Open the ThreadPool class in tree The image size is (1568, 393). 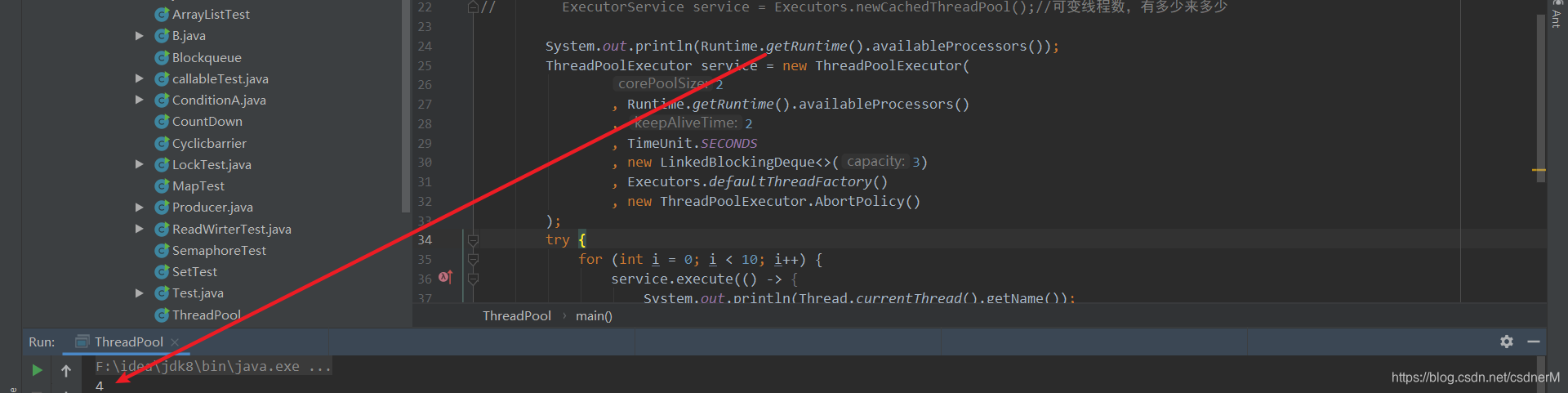pyautogui.click(x=207, y=315)
